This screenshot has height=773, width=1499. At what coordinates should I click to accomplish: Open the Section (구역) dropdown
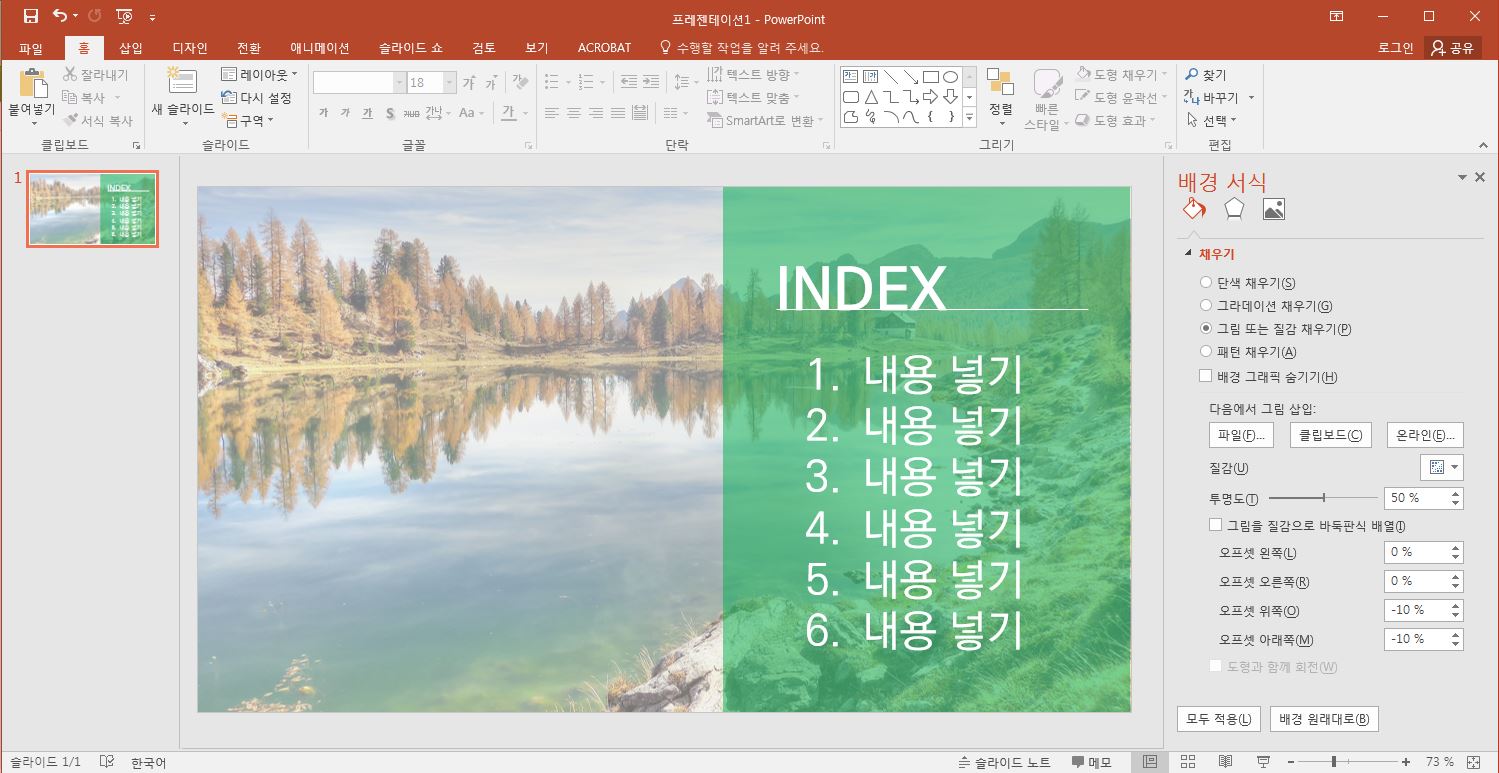tap(247, 121)
